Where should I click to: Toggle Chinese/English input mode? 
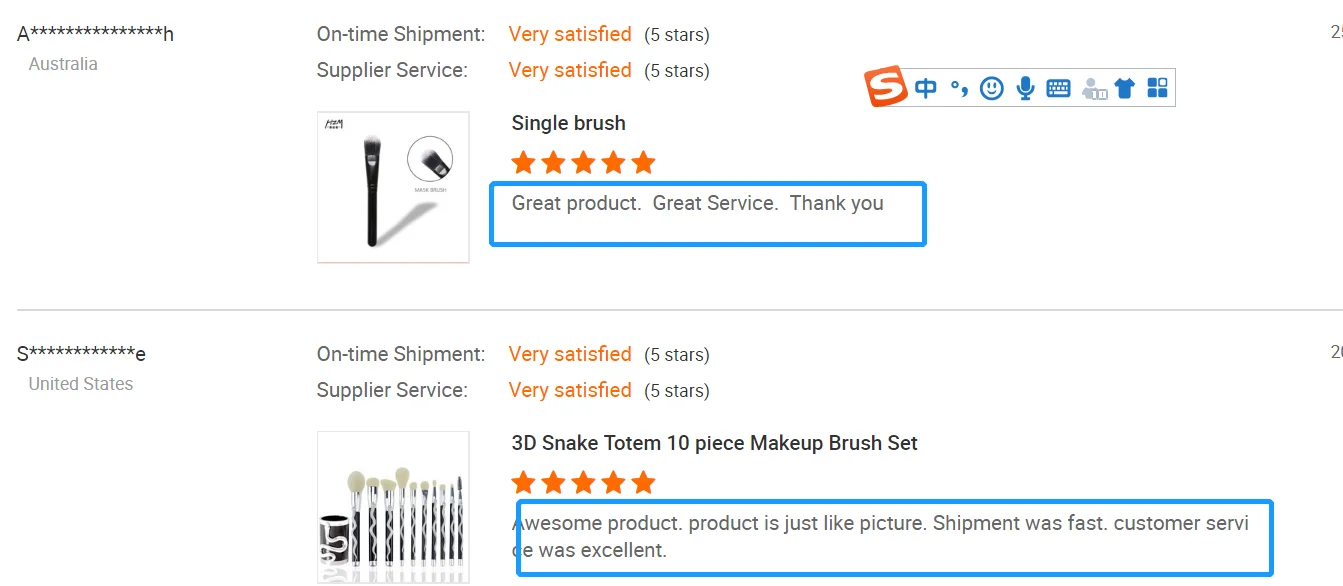point(926,88)
